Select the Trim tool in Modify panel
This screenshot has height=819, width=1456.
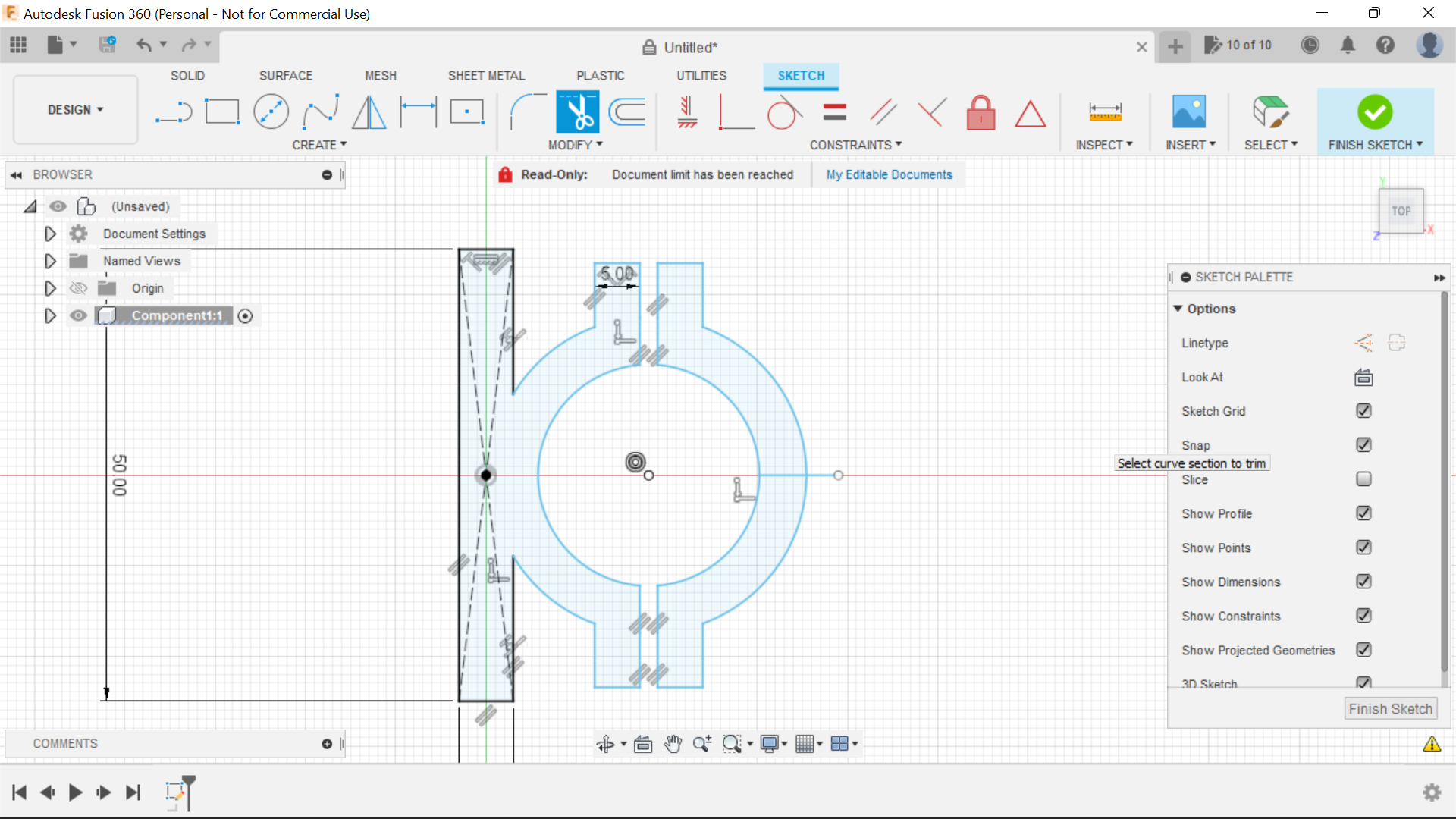(577, 111)
